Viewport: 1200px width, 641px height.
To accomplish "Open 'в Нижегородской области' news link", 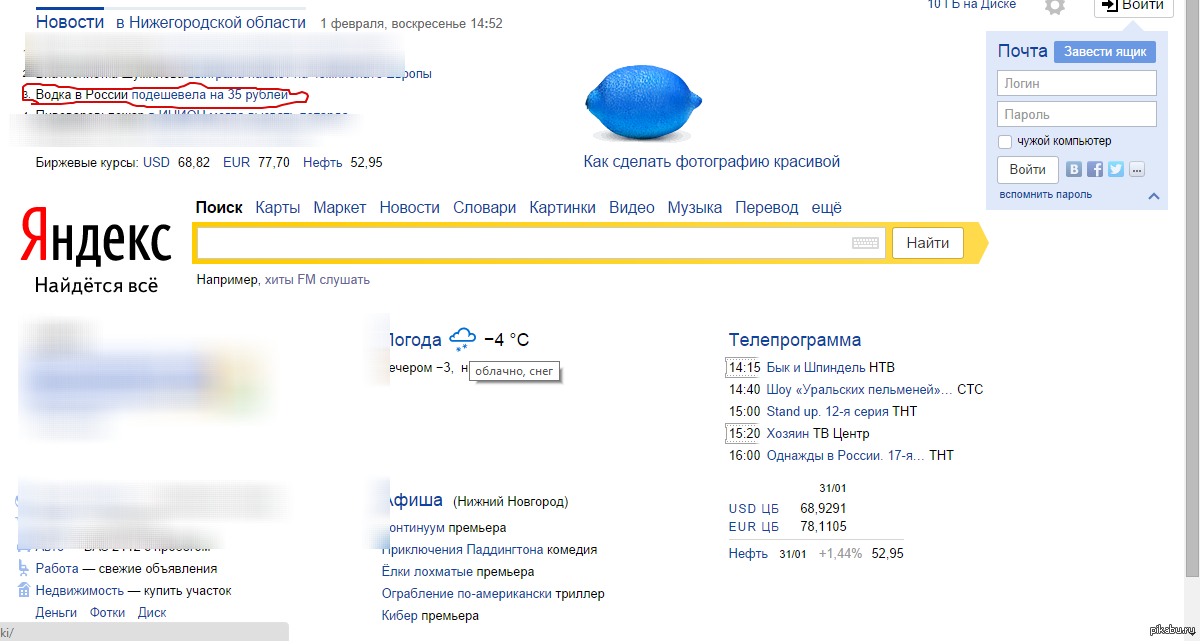I will tap(211, 22).
